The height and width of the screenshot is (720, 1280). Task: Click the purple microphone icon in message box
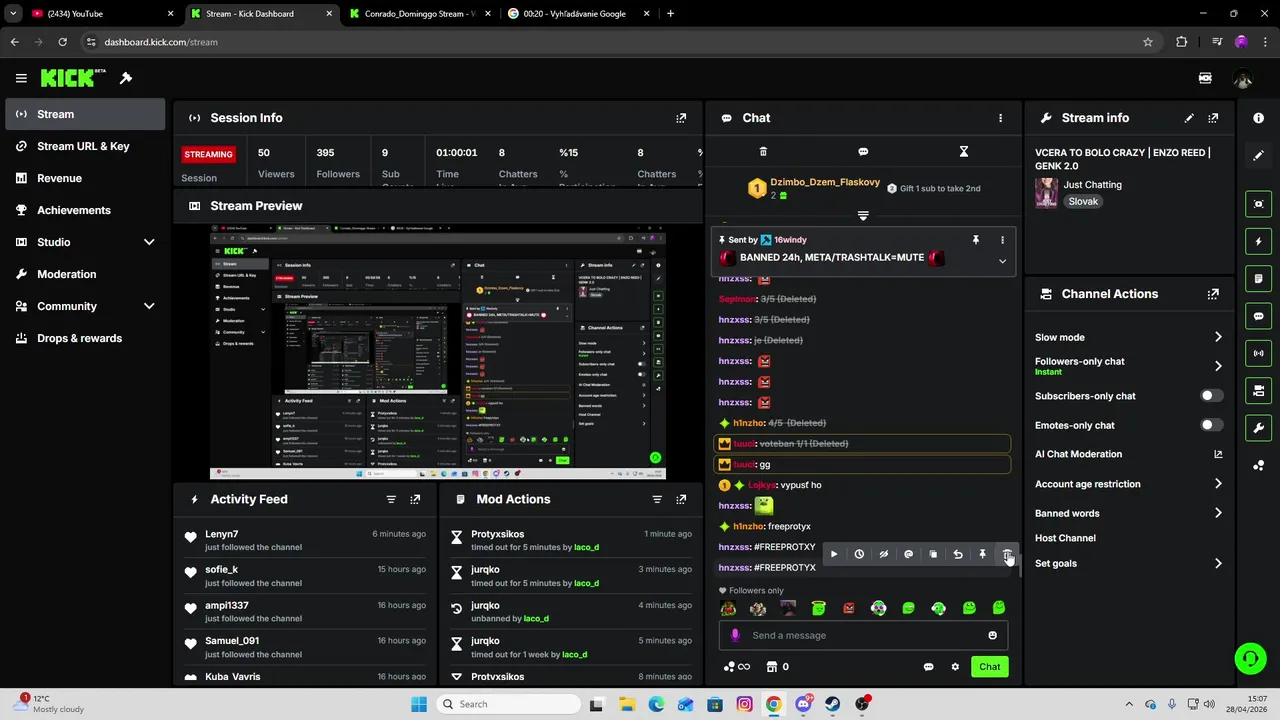pyautogui.click(x=735, y=635)
